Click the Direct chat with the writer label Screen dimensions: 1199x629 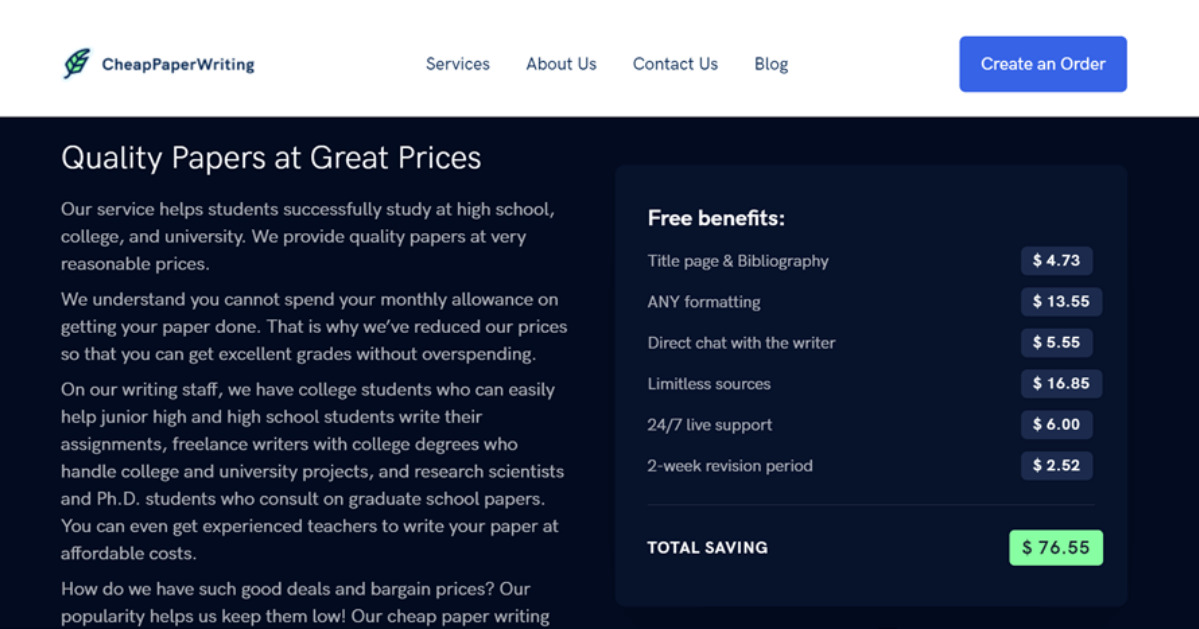[741, 343]
